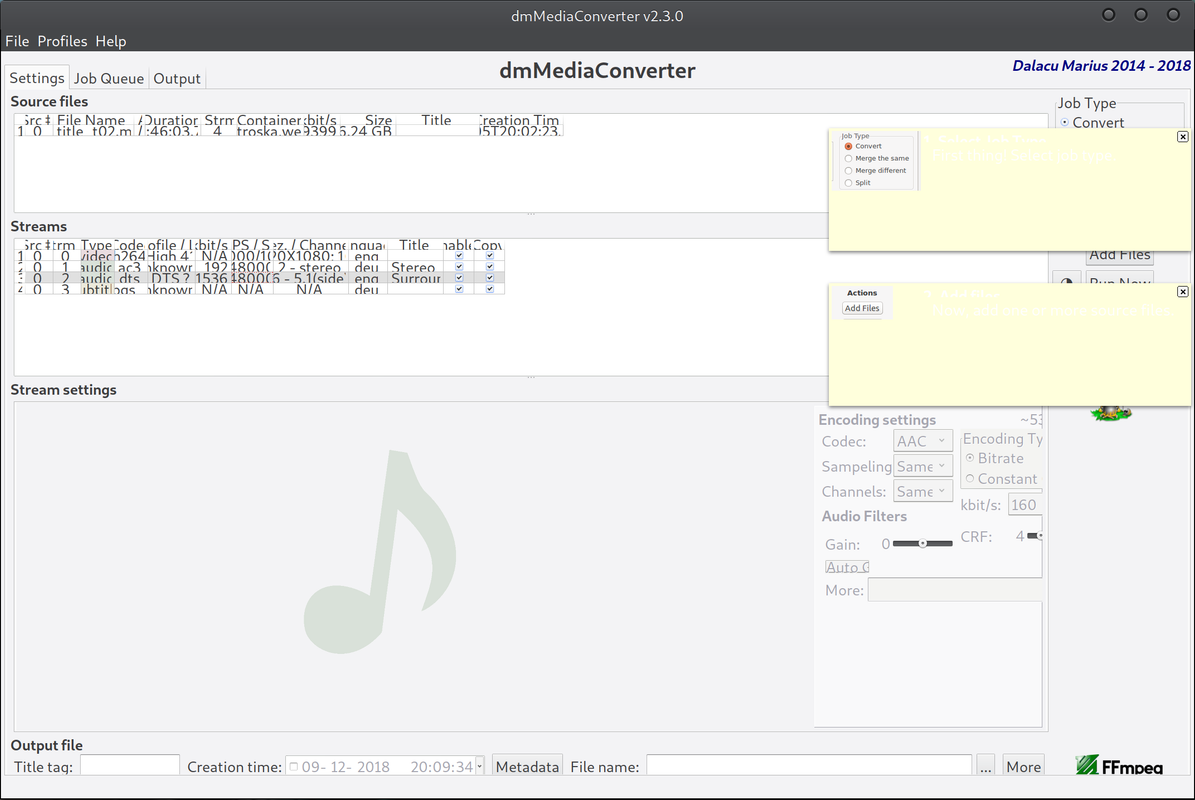Click the '2 - stereo' channels cell

coord(309,267)
